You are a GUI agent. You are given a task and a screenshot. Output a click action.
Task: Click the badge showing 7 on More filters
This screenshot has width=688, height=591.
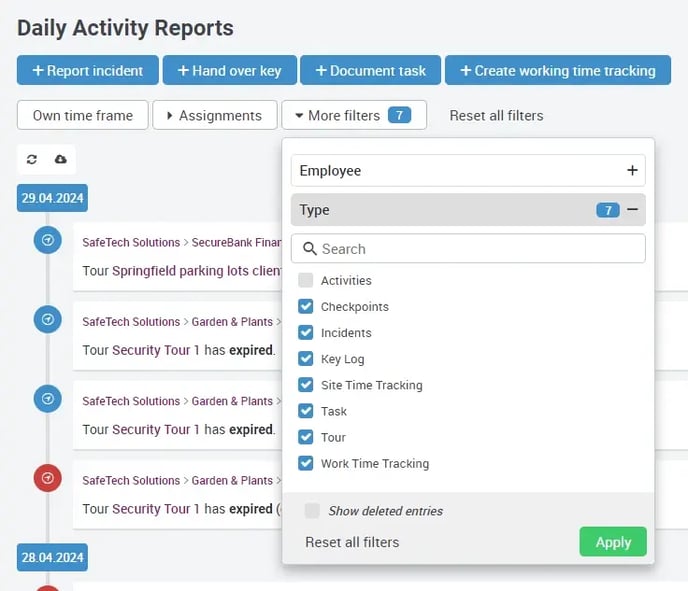tap(399, 115)
